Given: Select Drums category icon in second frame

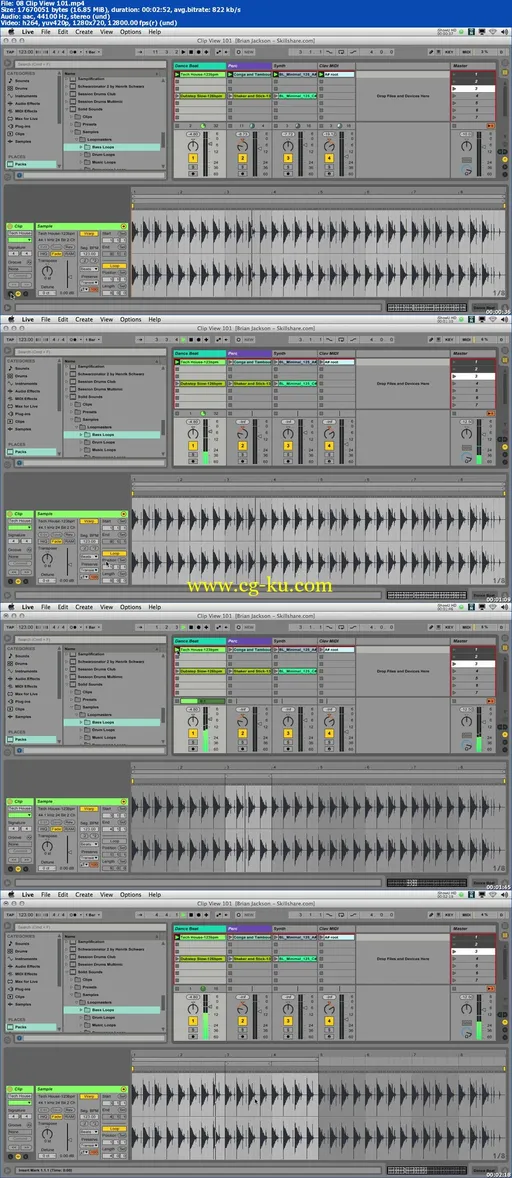Looking at the screenshot, I should point(10,377).
